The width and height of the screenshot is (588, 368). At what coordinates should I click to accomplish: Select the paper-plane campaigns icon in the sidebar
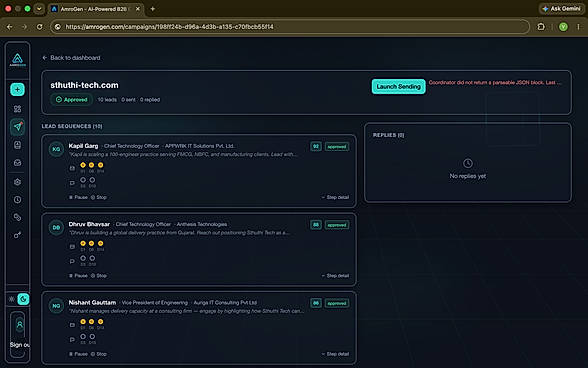[x=18, y=127]
